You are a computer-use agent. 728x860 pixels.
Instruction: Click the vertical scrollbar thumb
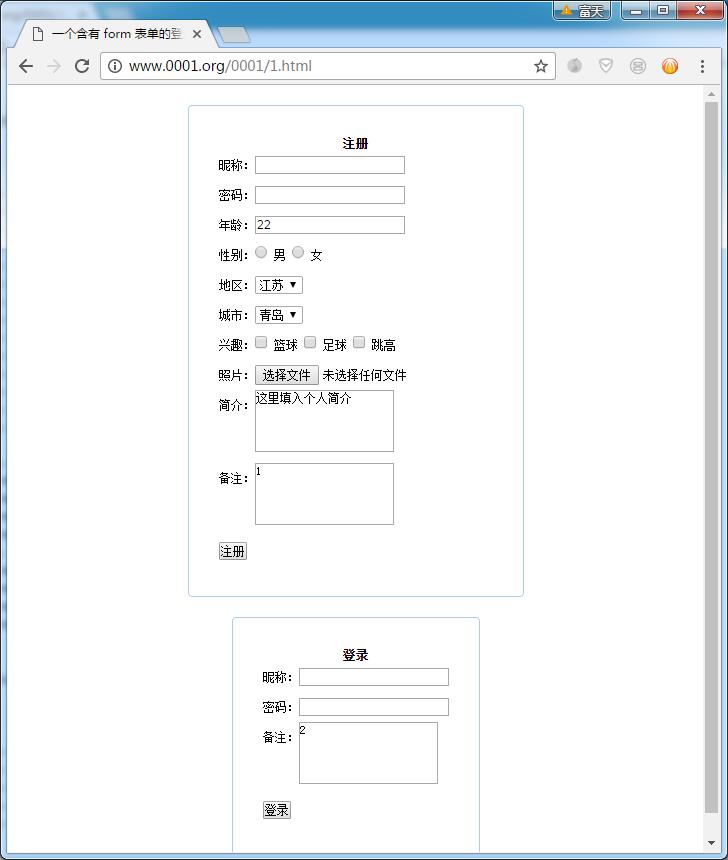[x=711, y=458]
